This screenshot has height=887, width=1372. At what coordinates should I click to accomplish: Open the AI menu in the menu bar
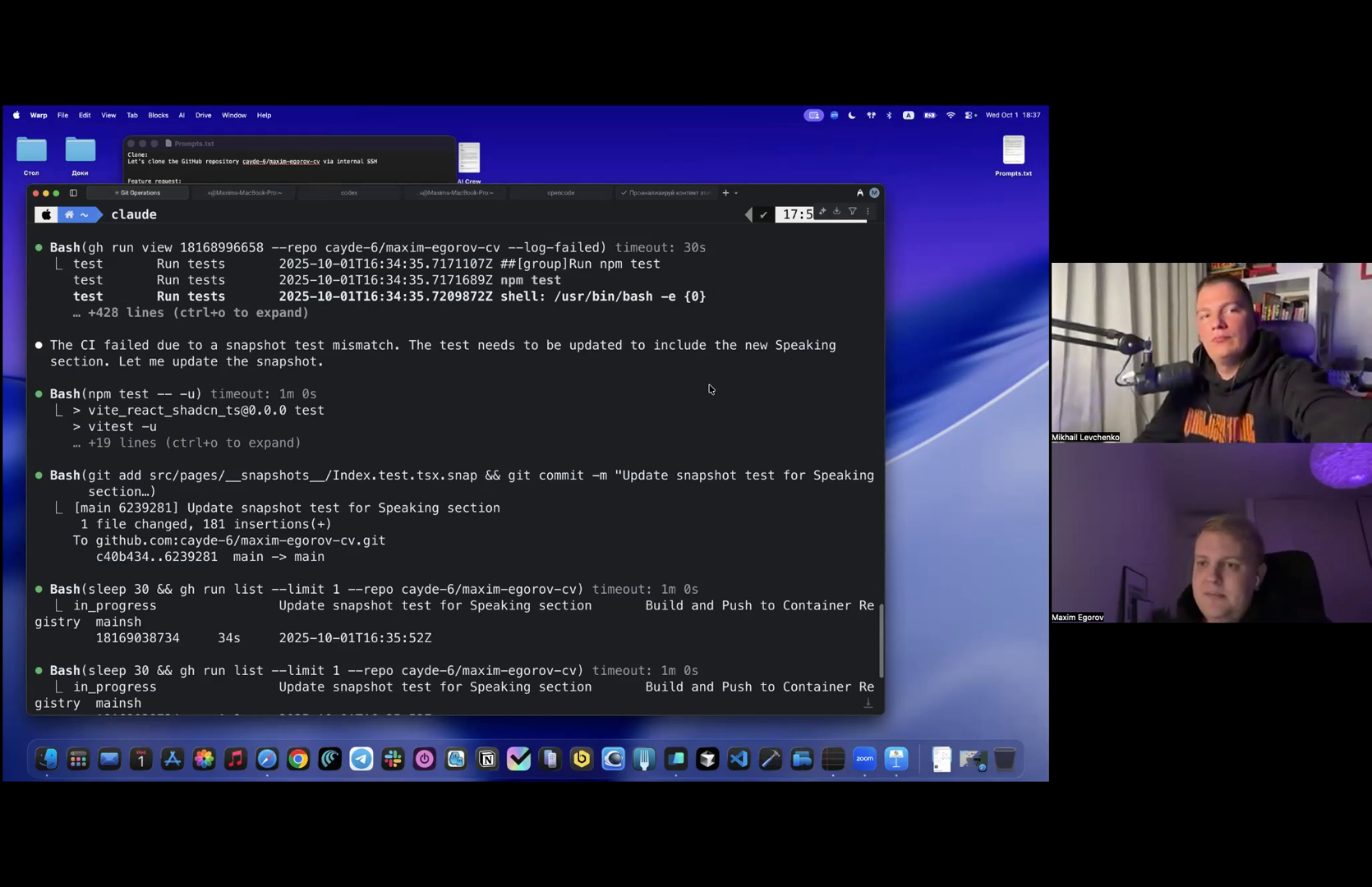tap(182, 115)
